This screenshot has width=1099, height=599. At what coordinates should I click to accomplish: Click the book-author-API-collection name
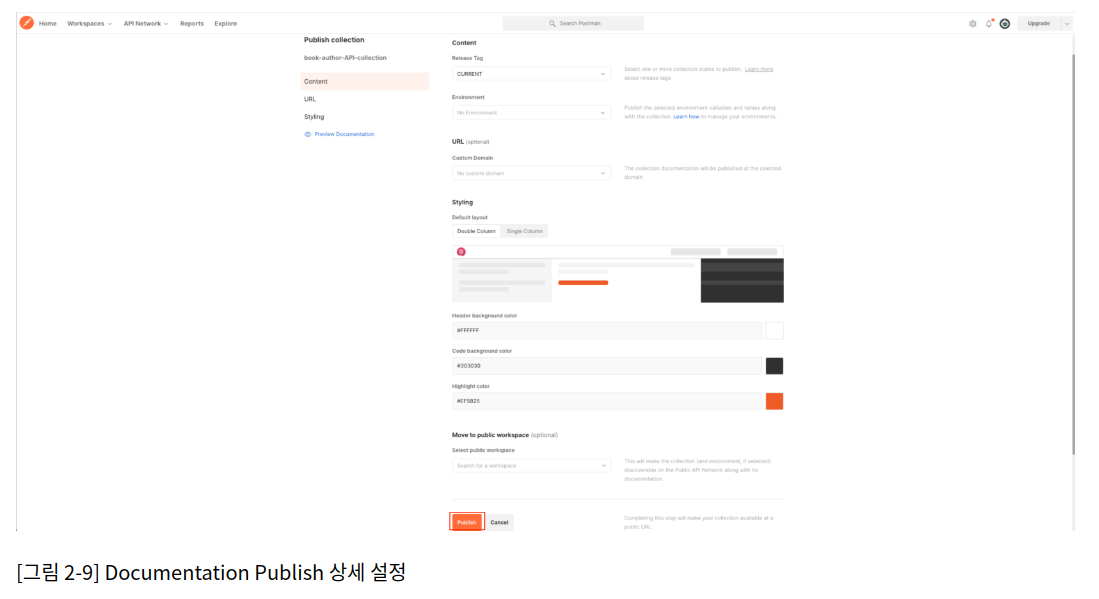pyautogui.click(x=346, y=58)
